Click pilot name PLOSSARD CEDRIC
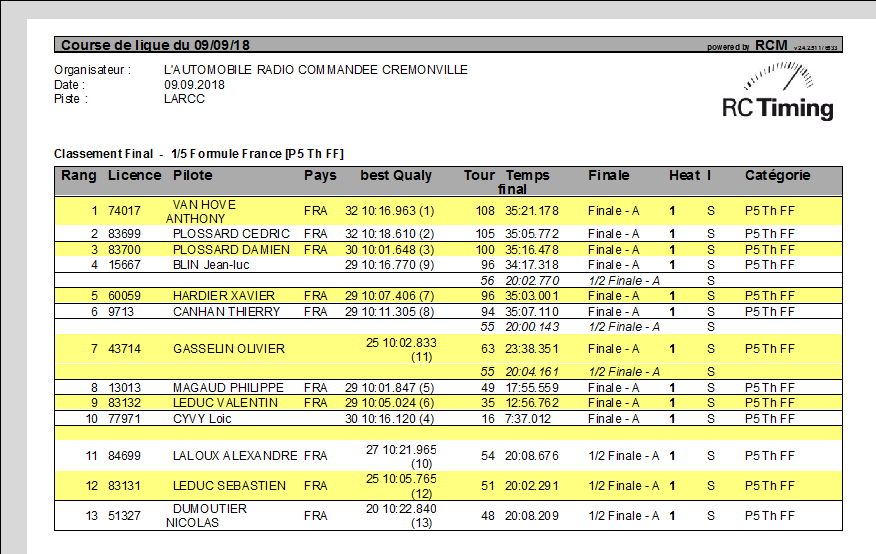 231,234
